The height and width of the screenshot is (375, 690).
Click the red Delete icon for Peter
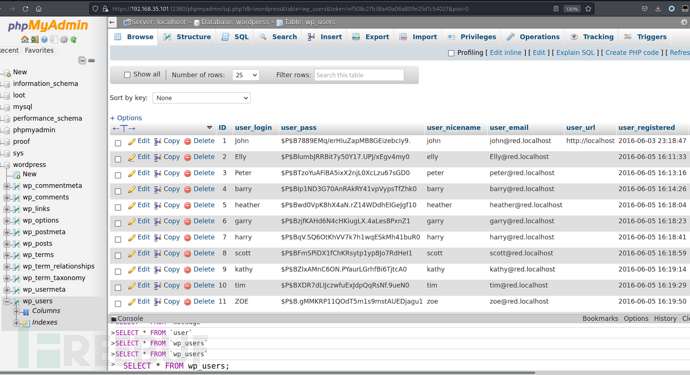187,173
